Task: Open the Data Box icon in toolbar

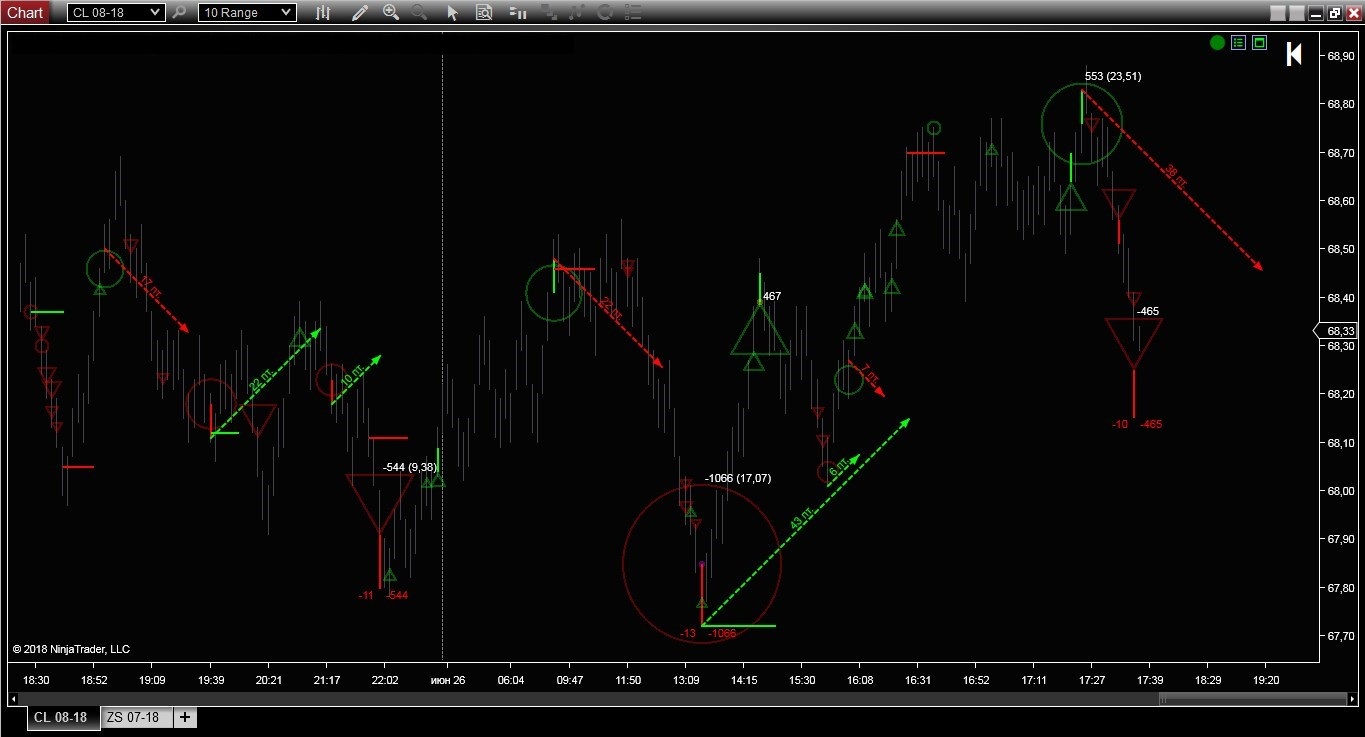Action: [484, 13]
